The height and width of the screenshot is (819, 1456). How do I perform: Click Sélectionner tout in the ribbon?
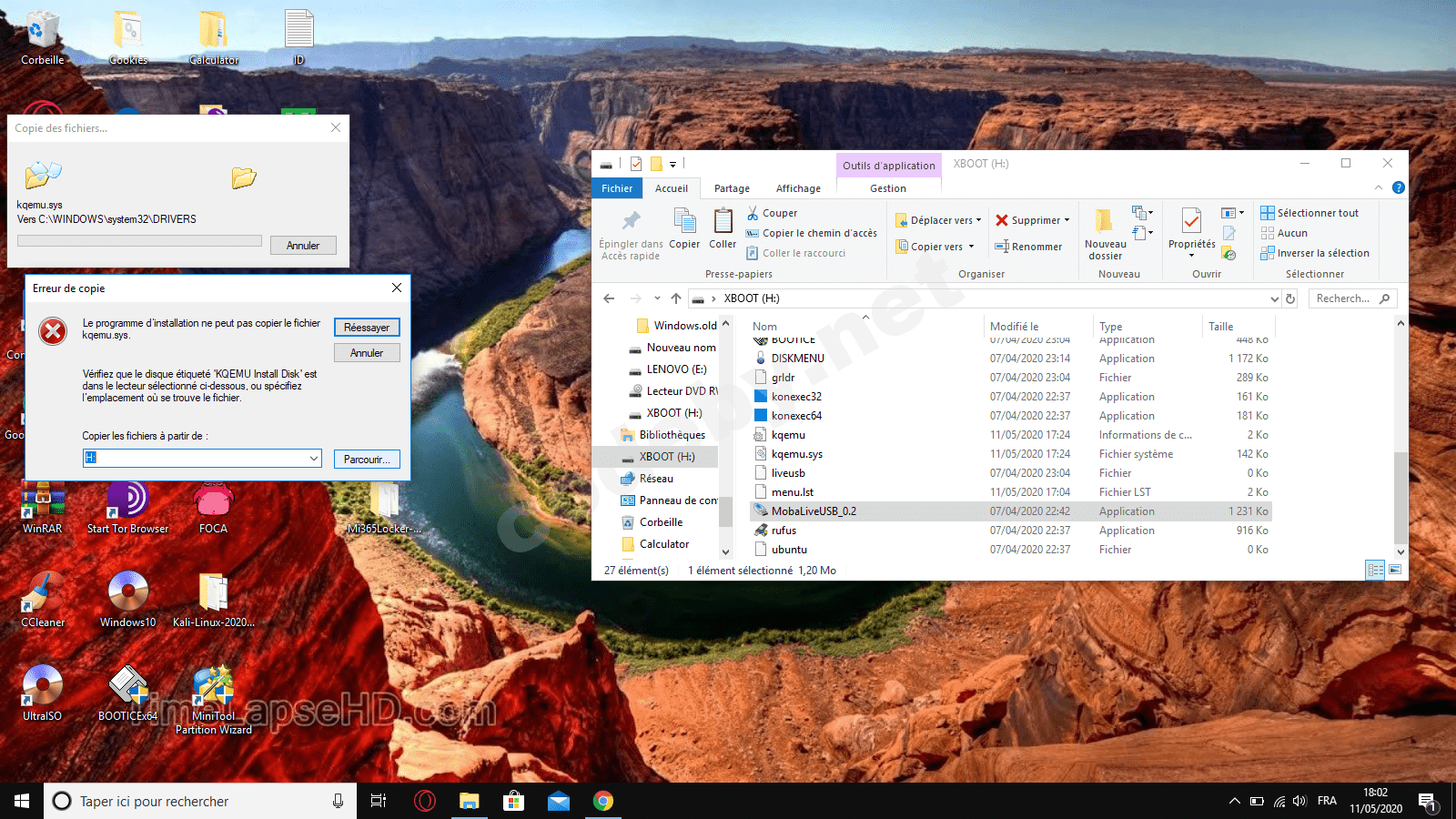(x=1317, y=213)
